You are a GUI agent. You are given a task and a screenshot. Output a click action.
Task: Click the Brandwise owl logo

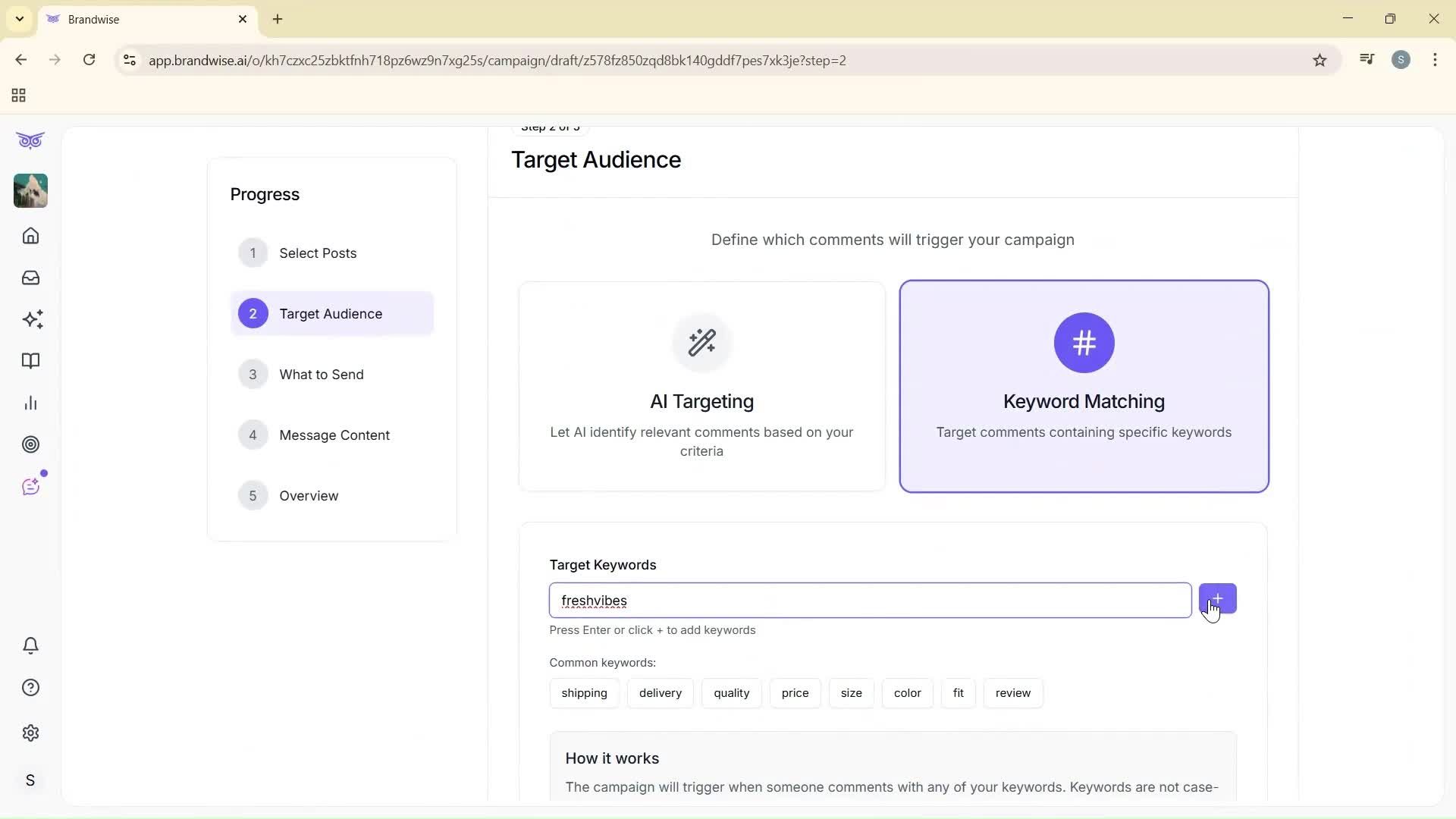pyautogui.click(x=30, y=140)
